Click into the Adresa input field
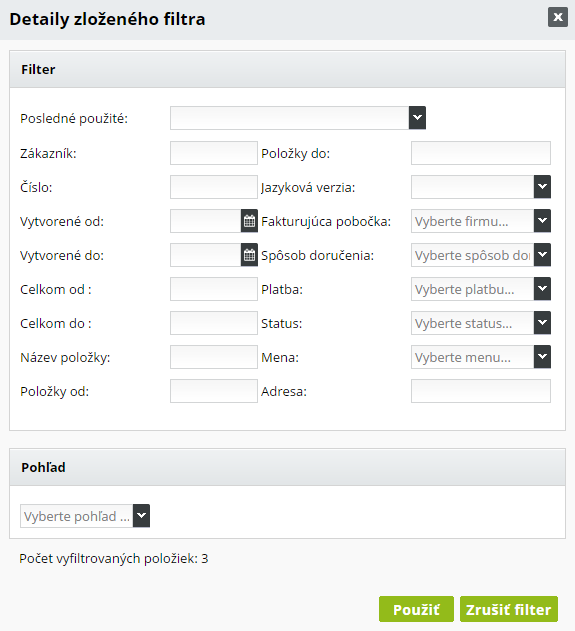Image resolution: width=575 pixels, height=631 pixels. [x=481, y=391]
